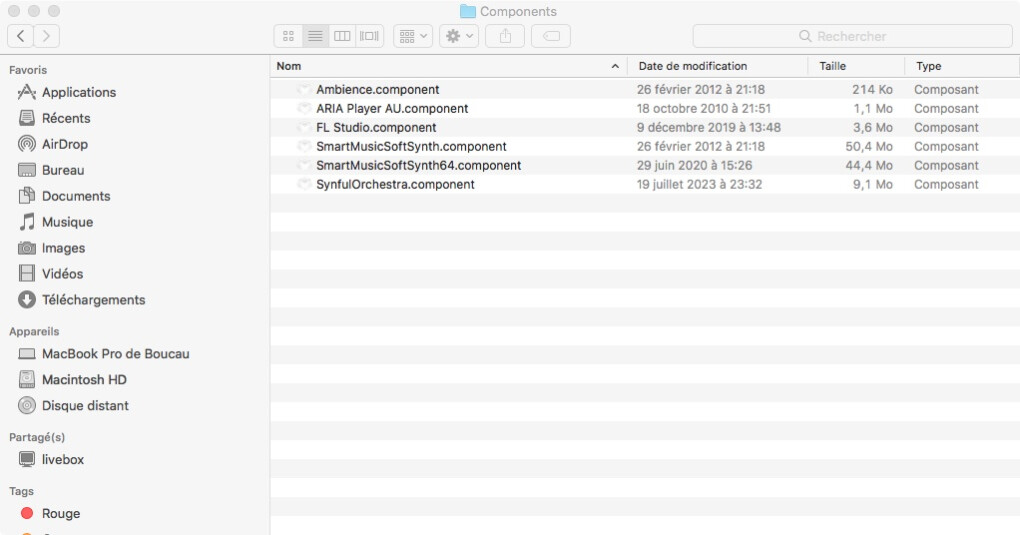Sort by Date de modification column

coord(693,66)
